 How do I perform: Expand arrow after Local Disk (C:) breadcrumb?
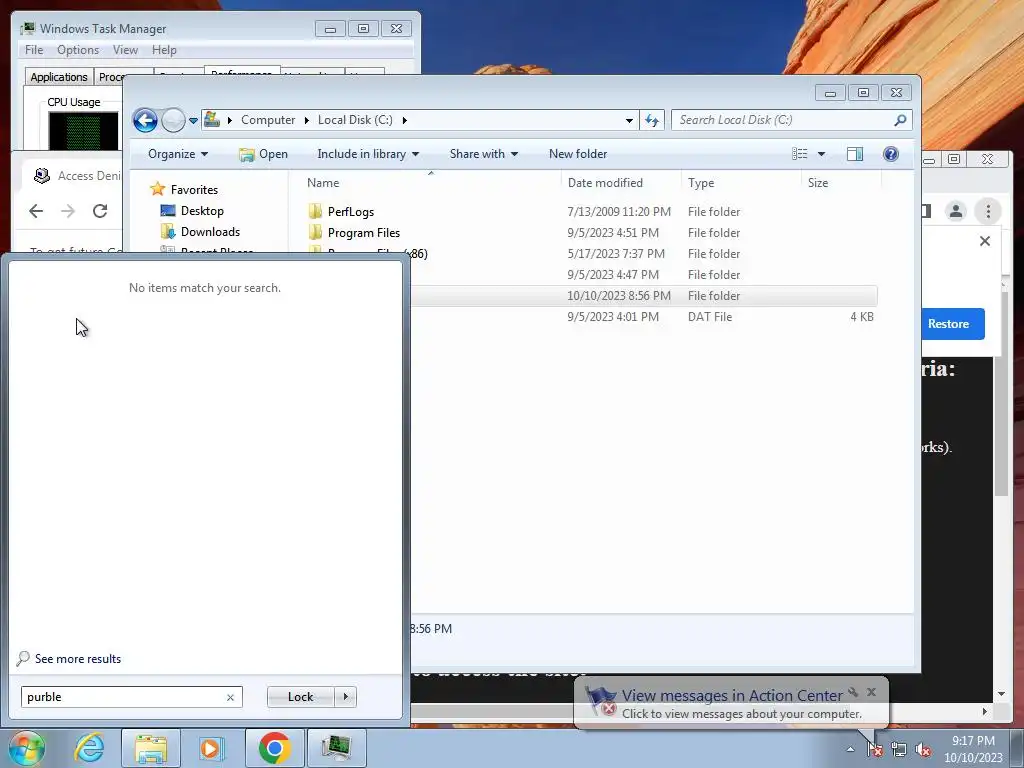(x=405, y=120)
